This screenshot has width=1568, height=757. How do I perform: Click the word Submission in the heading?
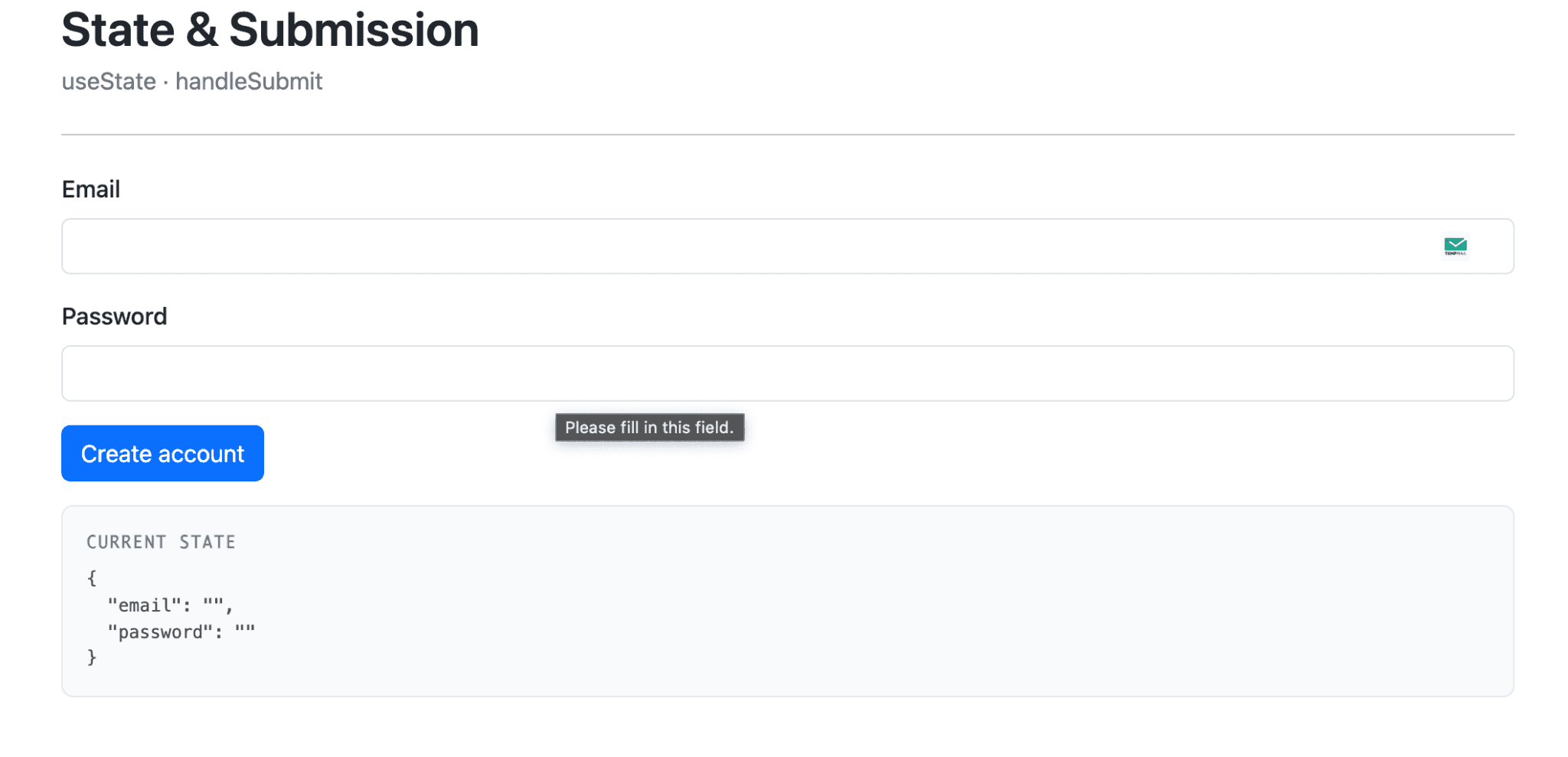[x=354, y=30]
